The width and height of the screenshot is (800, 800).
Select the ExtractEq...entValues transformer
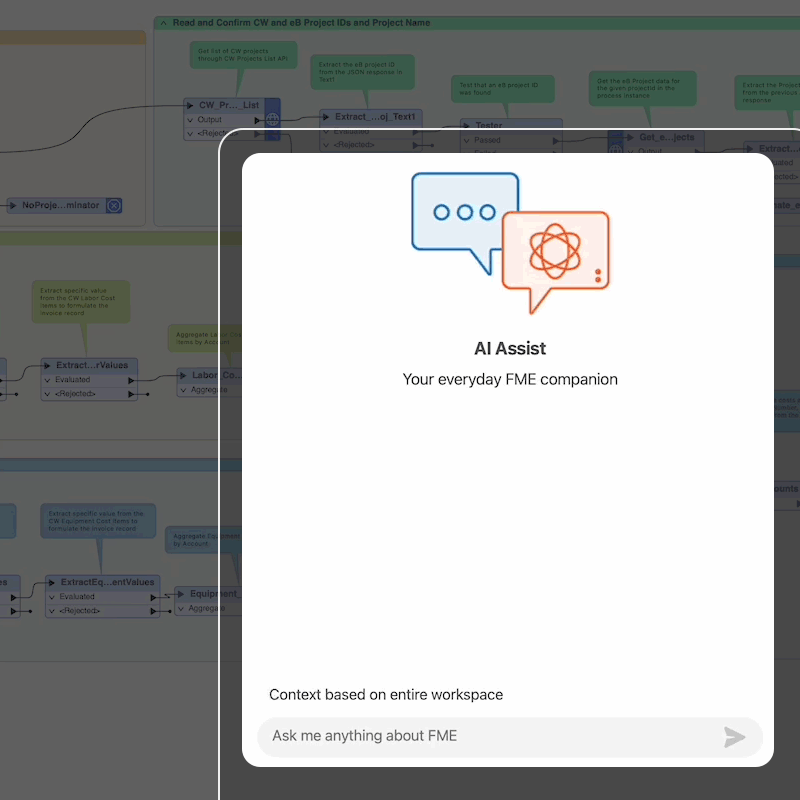pos(107,582)
